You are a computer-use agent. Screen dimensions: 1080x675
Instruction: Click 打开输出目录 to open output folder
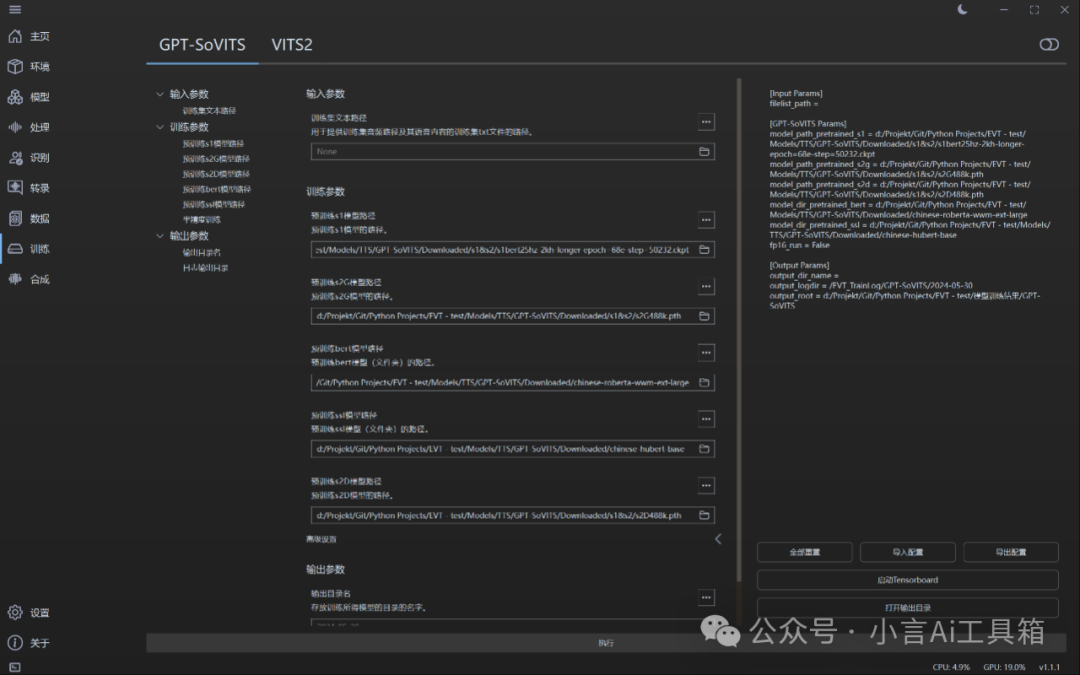908,608
